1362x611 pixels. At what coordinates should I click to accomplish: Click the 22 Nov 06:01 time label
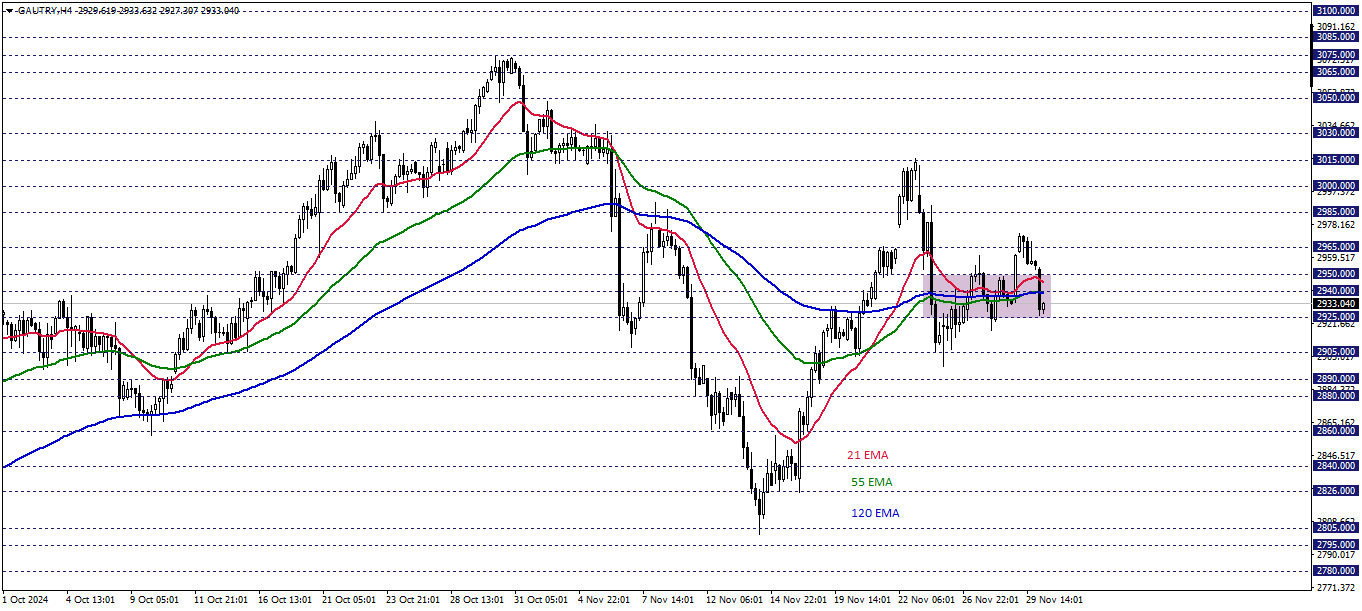tap(926, 600)
